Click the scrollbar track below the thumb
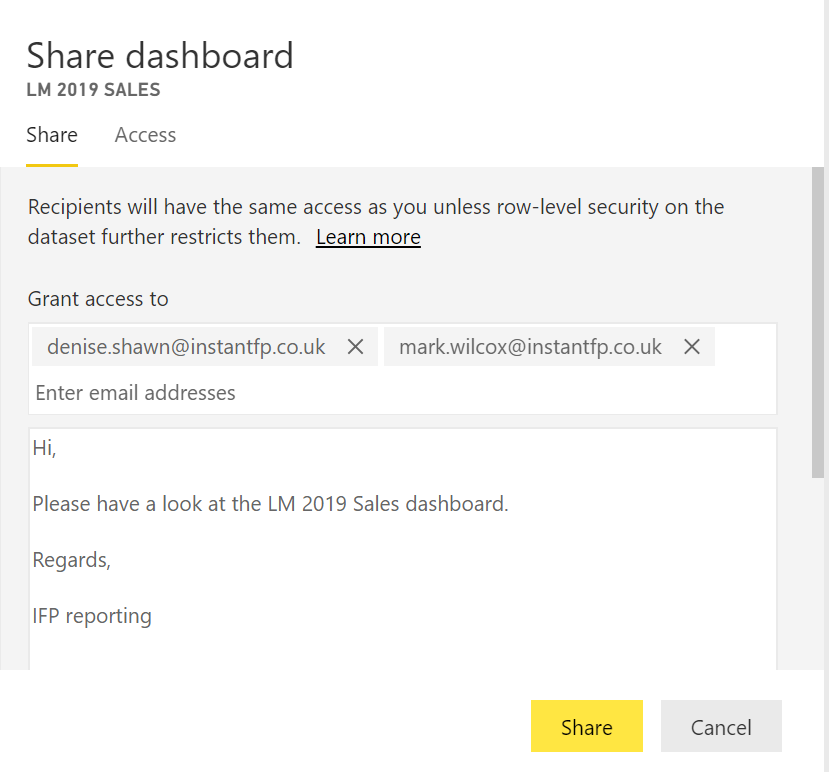The image size is (829, 772). (818, 570)
